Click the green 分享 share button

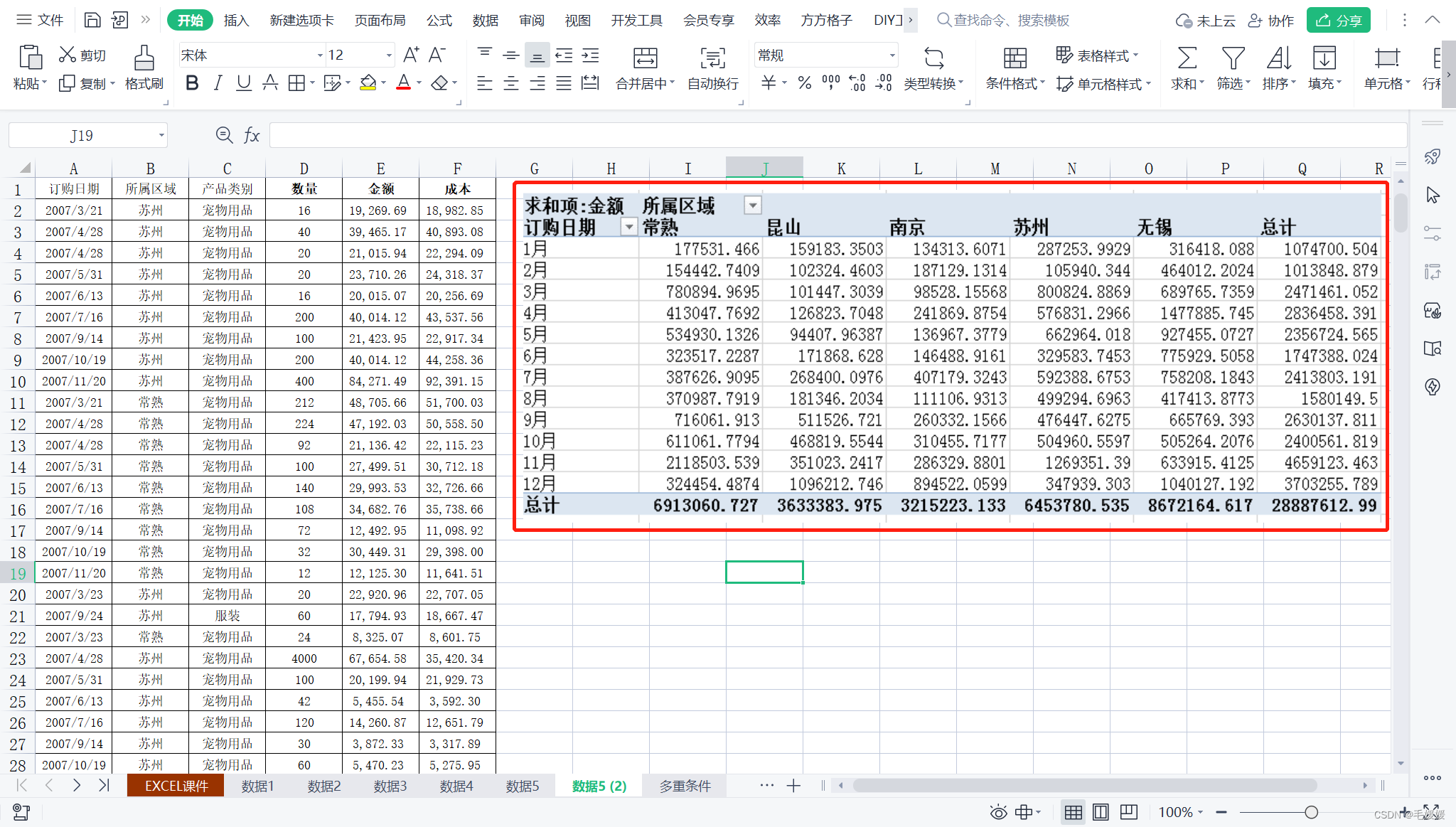[1338, 20]
